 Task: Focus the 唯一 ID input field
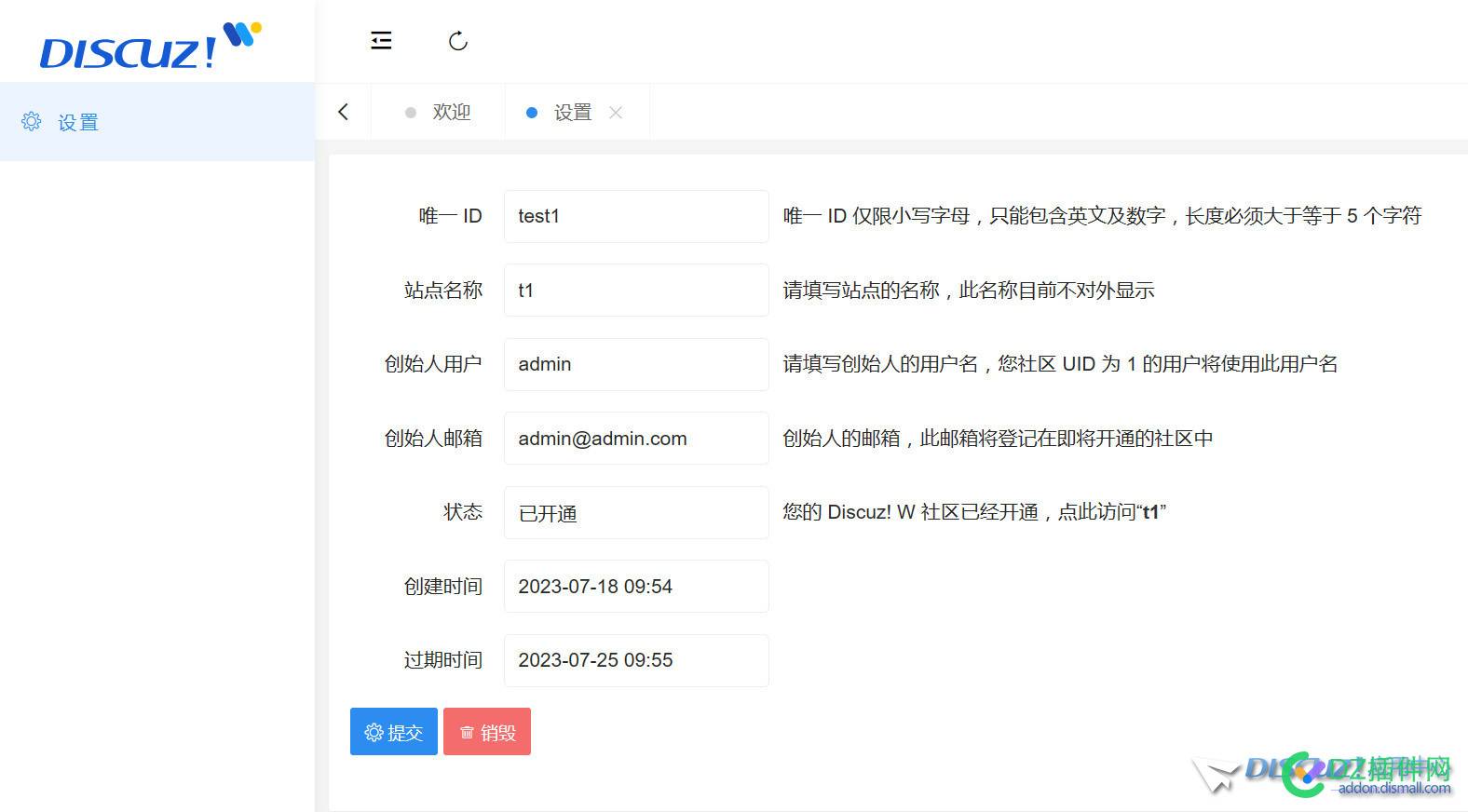click(636, 216)
